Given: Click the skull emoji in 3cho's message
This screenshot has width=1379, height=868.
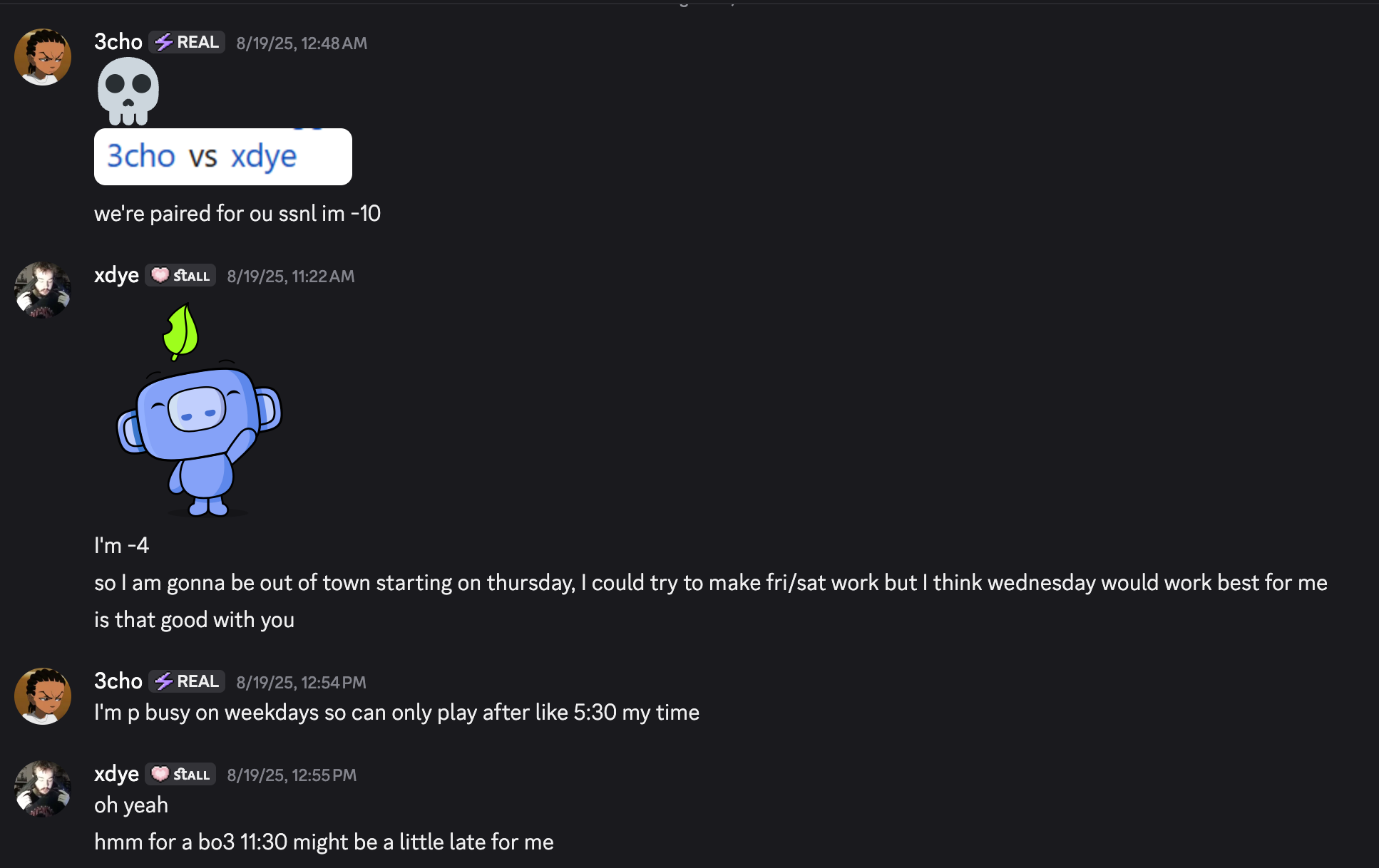Looking at the screenshot, I should tap(128, 91).
